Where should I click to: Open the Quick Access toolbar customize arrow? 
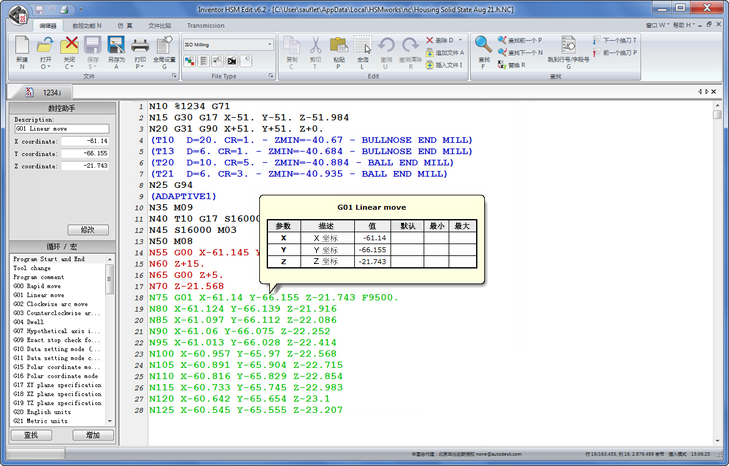click(80, 9)
